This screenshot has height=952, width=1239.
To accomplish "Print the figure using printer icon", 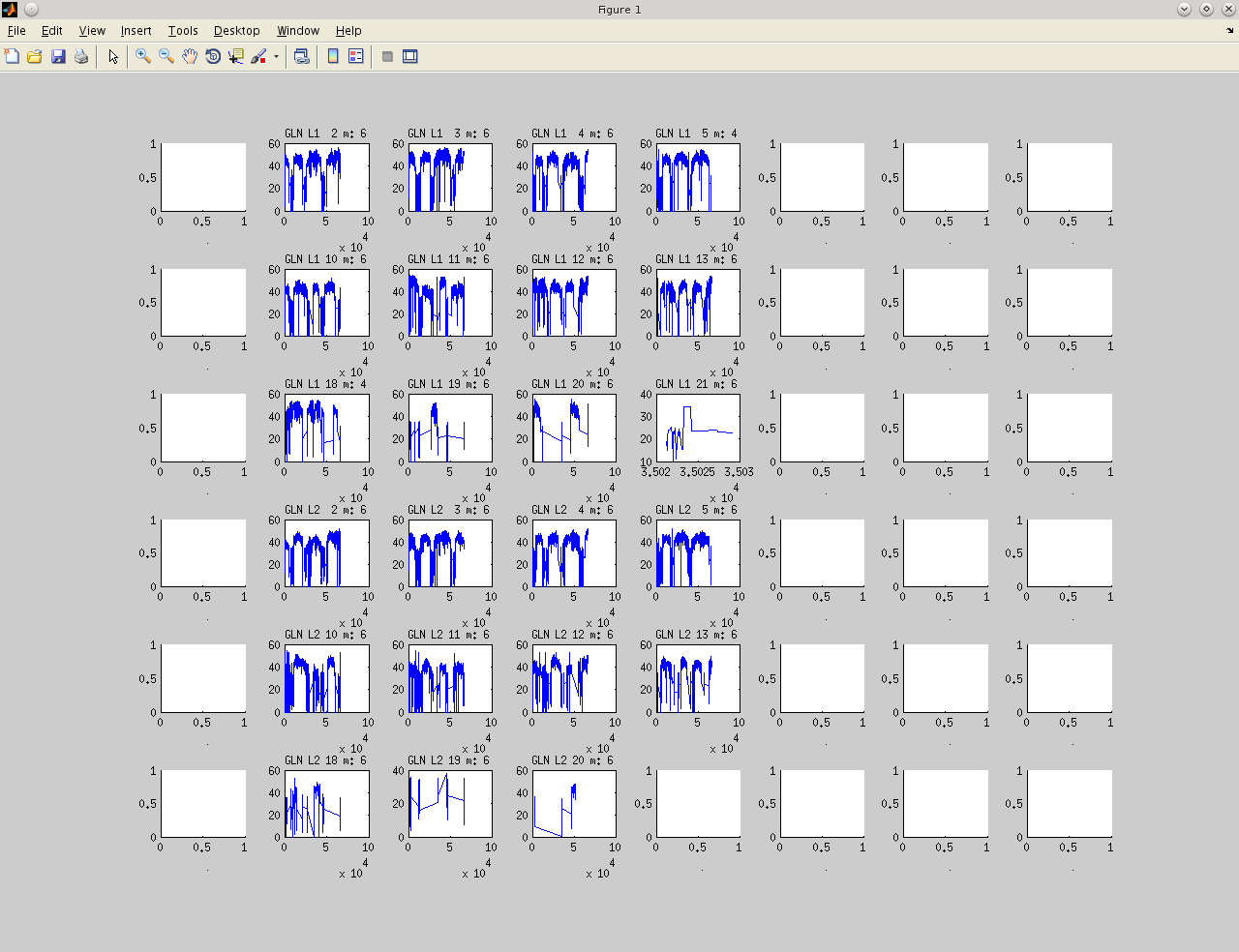I will pos(81,56).
